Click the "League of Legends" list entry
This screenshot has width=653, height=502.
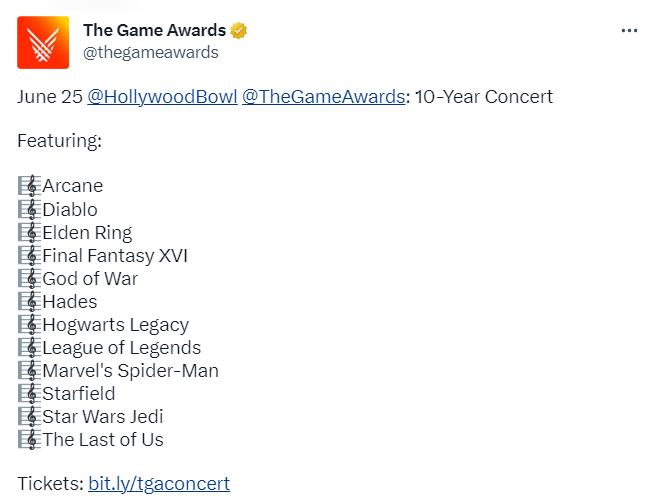121,348
